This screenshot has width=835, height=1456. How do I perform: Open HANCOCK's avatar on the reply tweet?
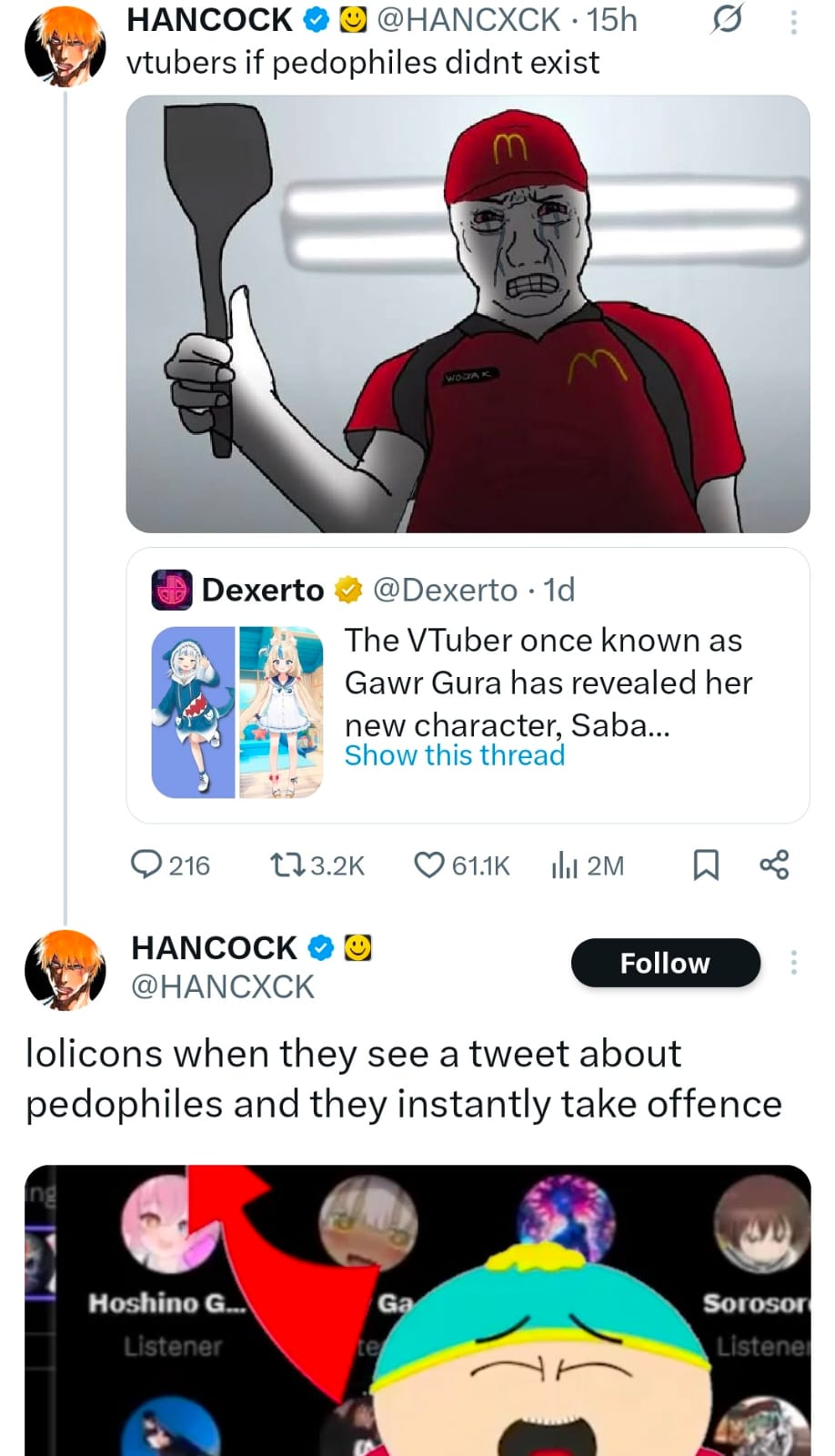click(65, 970)
